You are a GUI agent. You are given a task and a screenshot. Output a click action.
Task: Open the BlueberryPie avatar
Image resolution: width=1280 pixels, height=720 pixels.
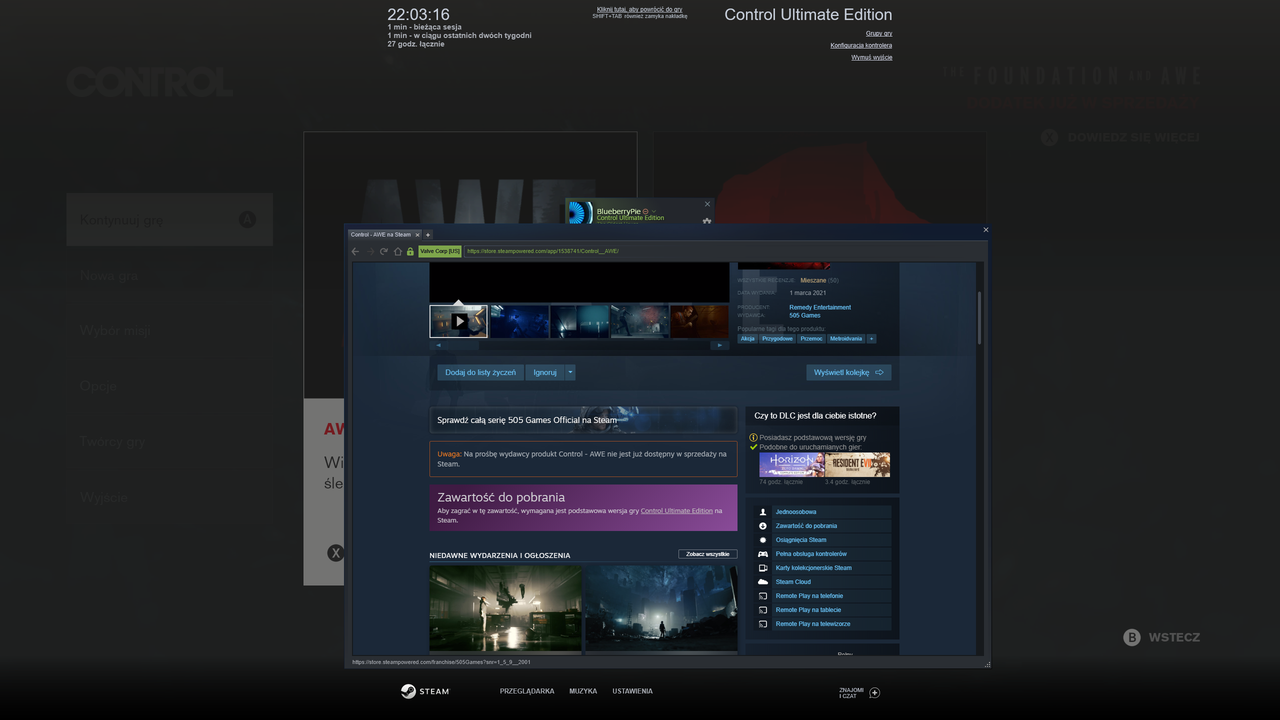tap(580, 212)
